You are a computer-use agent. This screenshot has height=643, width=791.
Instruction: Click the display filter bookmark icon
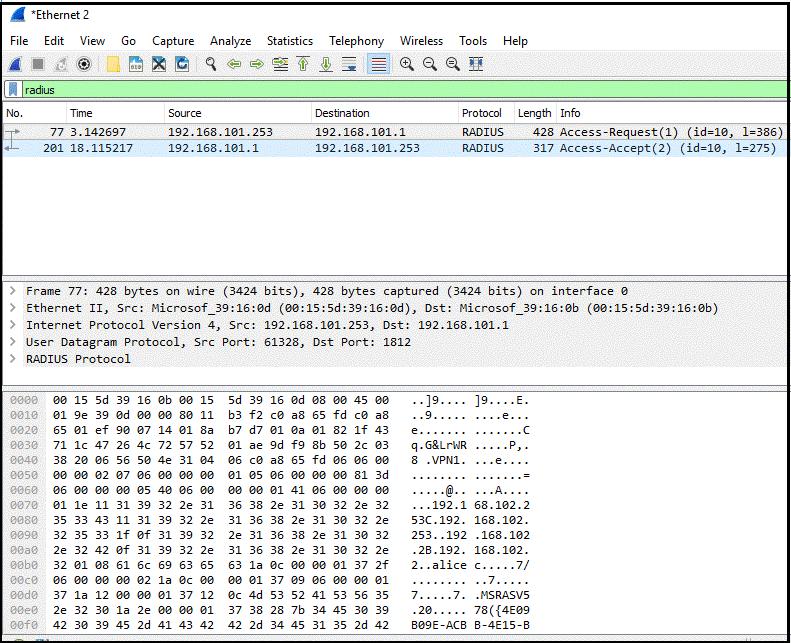point(13,90)
